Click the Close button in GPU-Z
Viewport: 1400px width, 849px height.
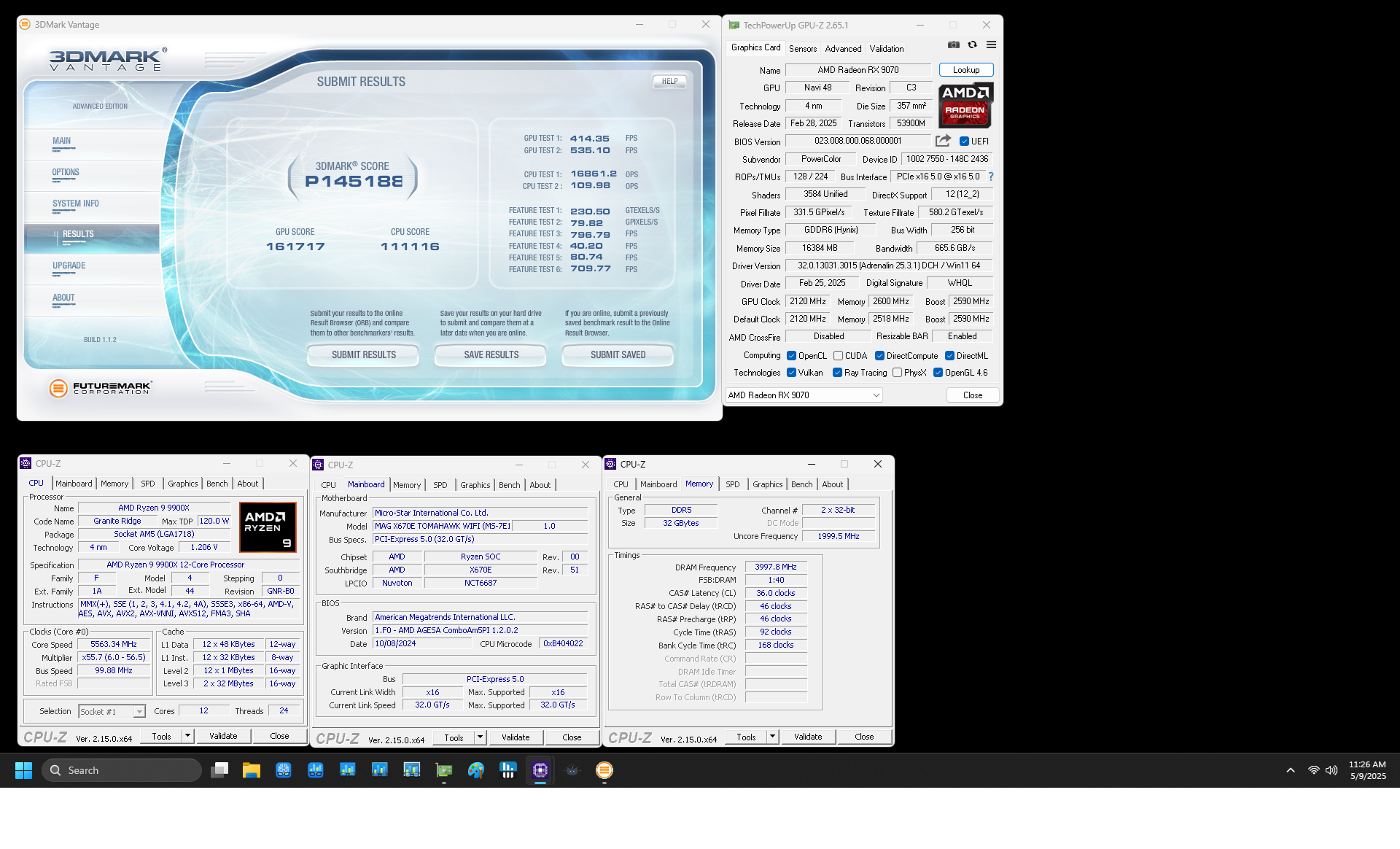click(x=973, y=395)
